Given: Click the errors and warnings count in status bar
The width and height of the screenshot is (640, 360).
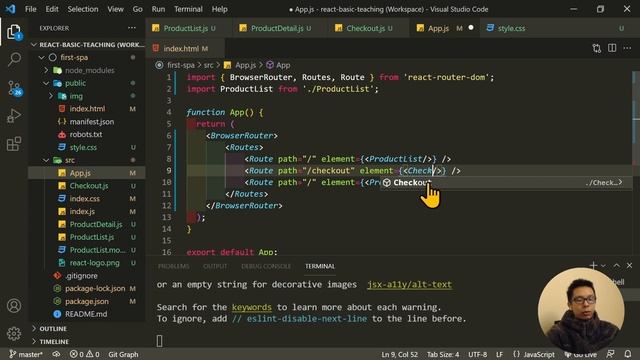Looking at the screenshot, I should coord(84,354).
